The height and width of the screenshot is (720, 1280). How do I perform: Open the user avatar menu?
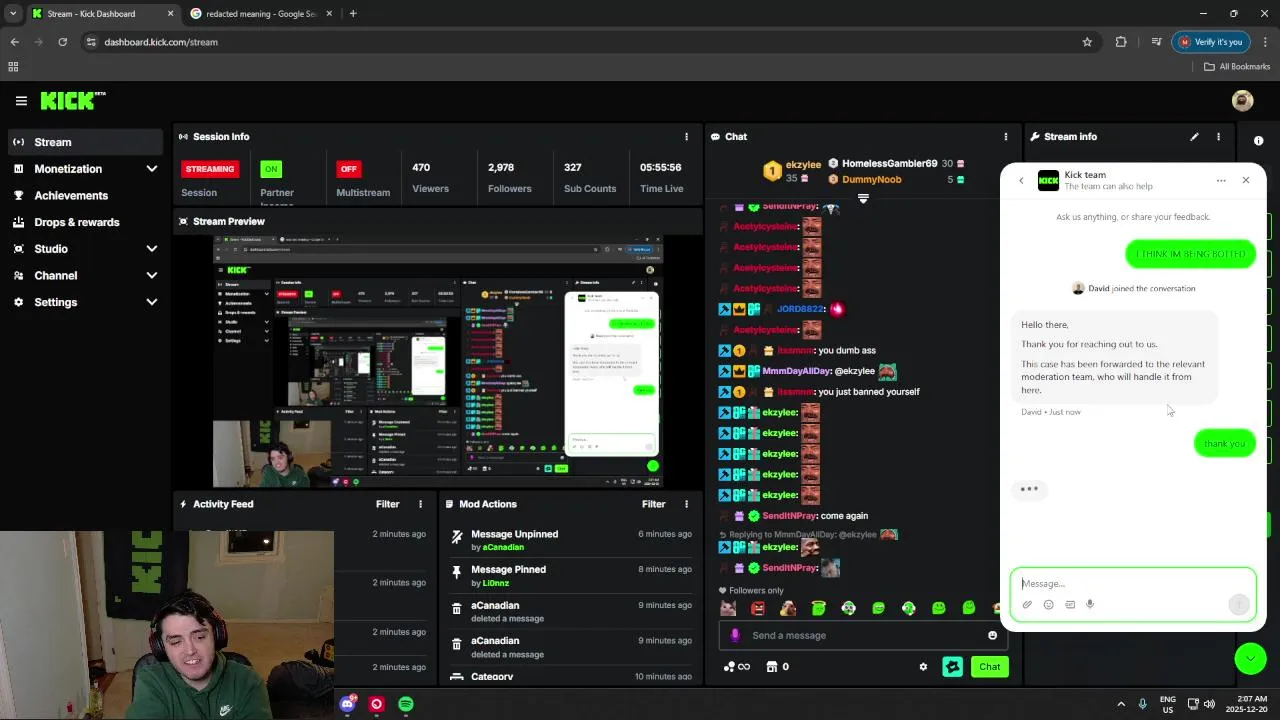pyautogui.click(x=1243, y=100)
